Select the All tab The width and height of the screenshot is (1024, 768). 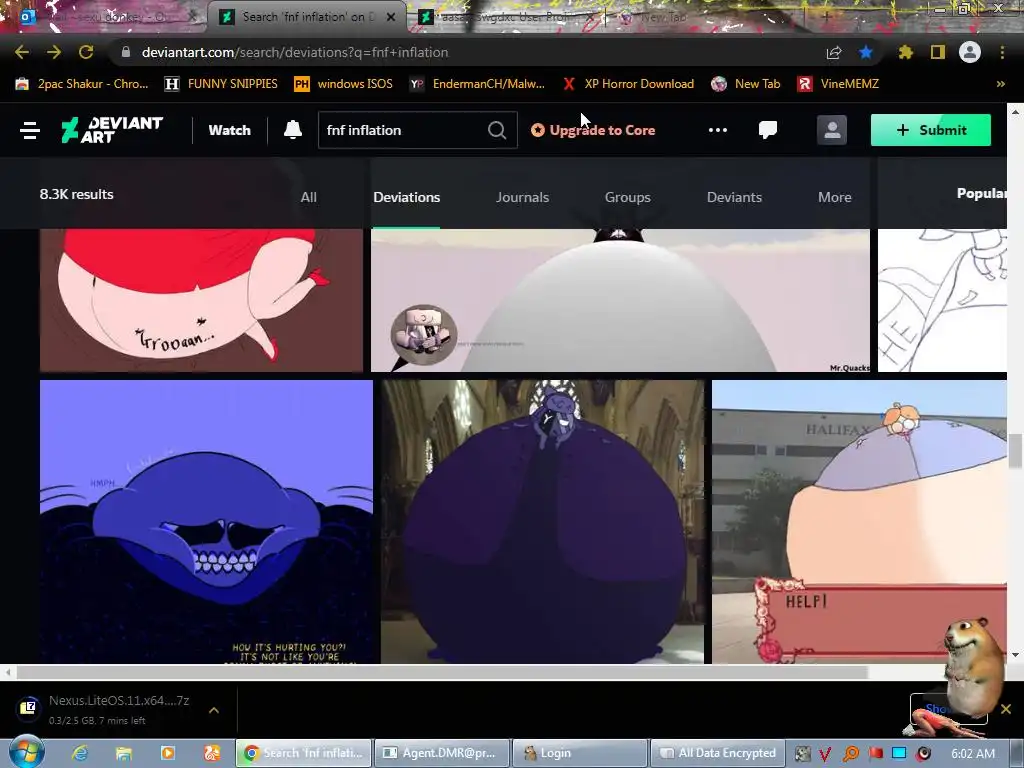point(308,197)
